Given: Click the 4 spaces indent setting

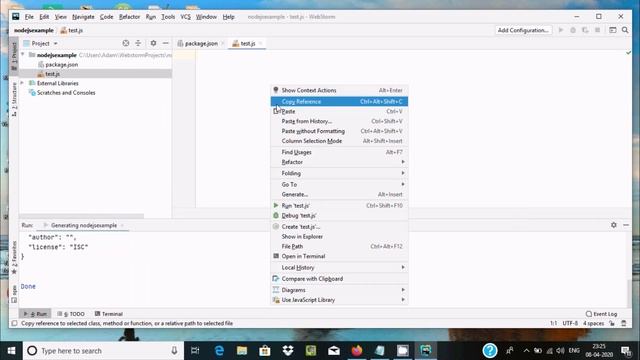Looking at the screenshot, I should click(593, 323).
